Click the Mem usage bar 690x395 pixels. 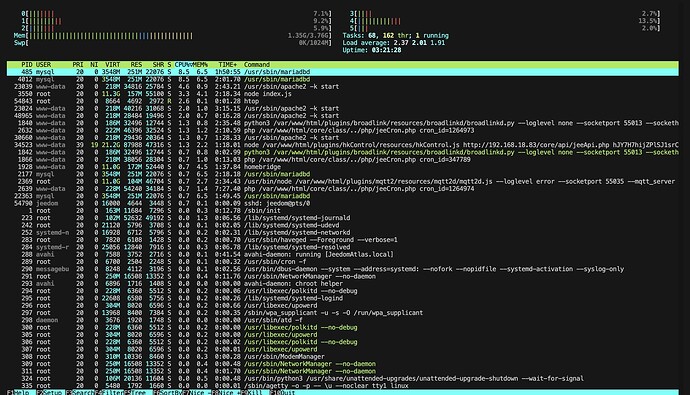point(173,36)
